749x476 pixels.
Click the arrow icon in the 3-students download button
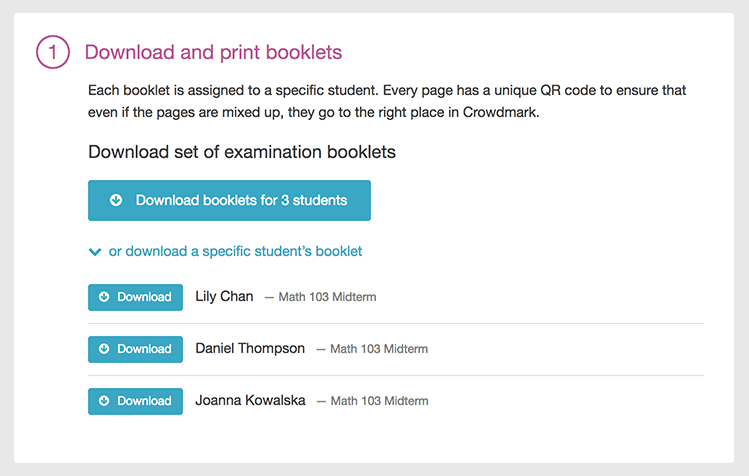click(116, 200)
